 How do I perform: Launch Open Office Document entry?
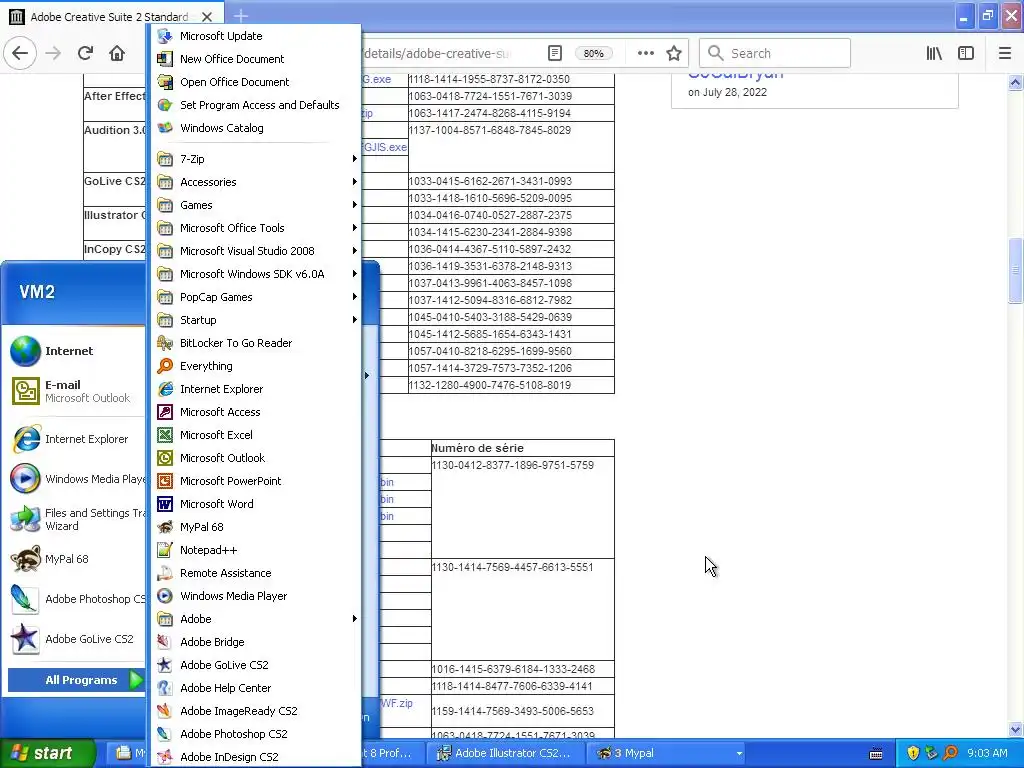pos(255,82)
